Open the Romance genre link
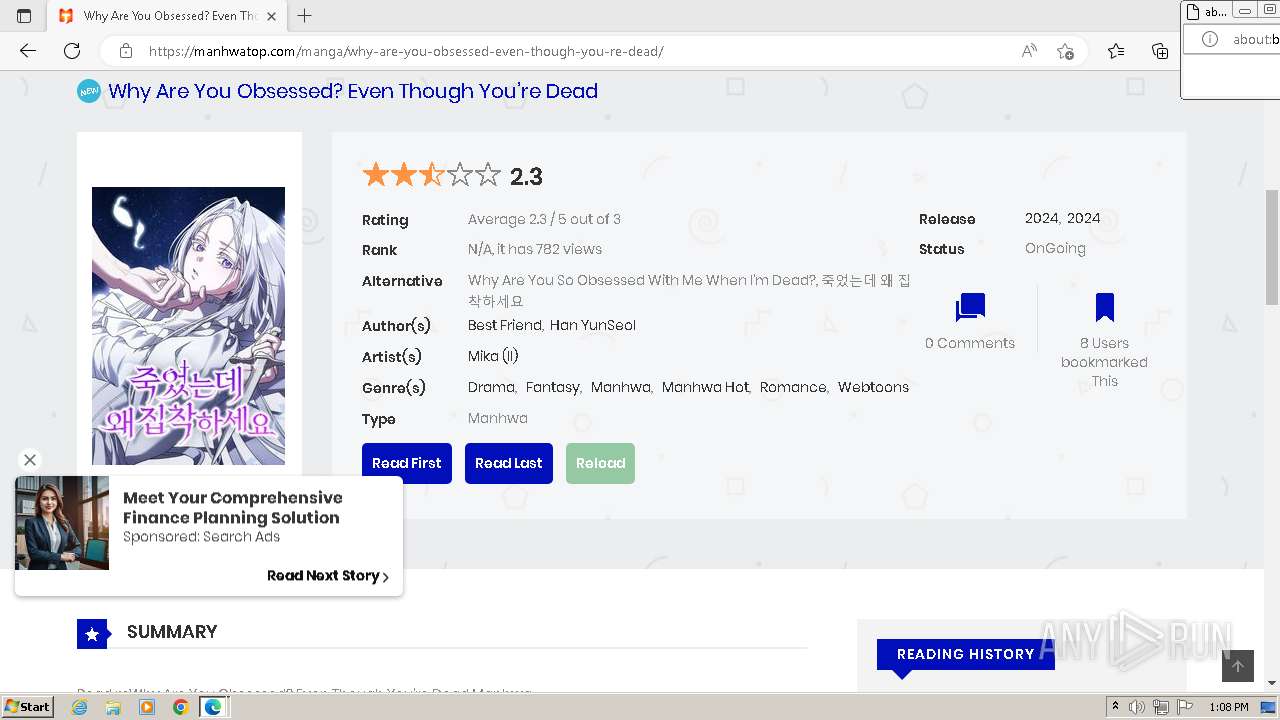Screen dimensions: 1280x720 793,387
